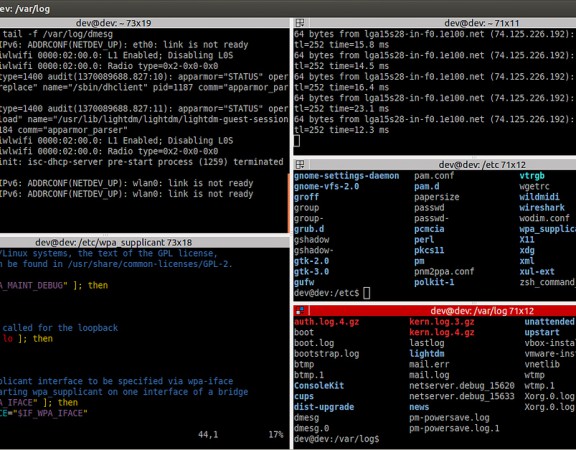This screenshot has width=576, height=450.
Task: Click 'pam.conf' in the /etc listing
Action: 434,176
